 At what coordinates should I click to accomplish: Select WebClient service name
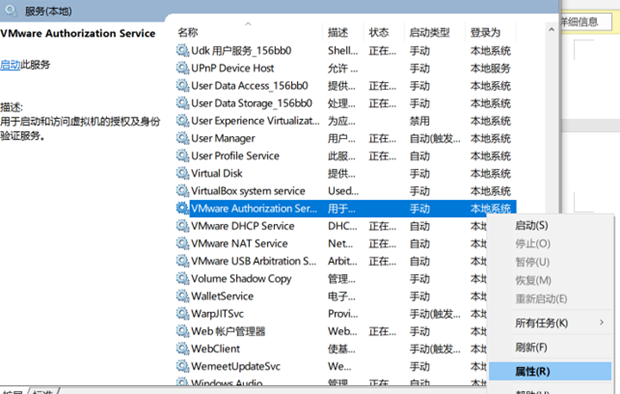pyautogui.click(x=215, y=349)
